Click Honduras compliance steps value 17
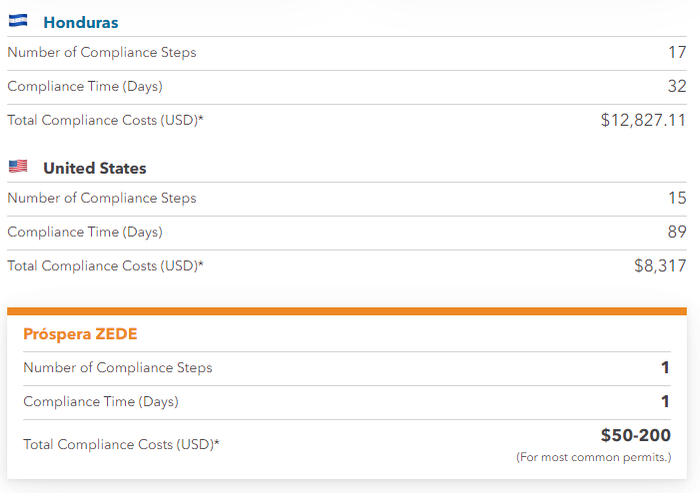The height and width of the screenshot is (493, 700). click(677, 52)
